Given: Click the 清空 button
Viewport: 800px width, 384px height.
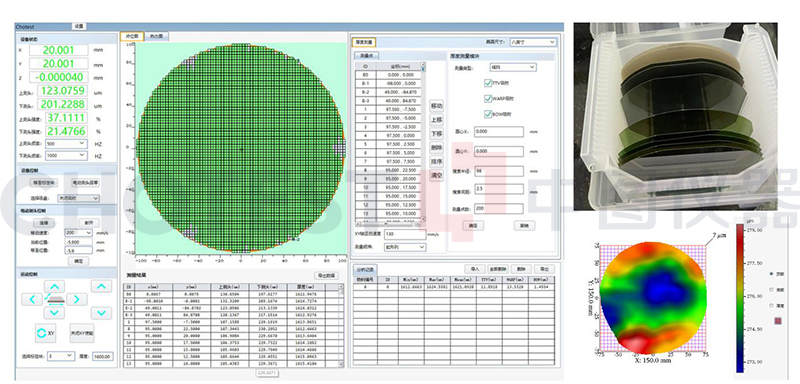Looking at the screenshot, I should tap(437, 175).
